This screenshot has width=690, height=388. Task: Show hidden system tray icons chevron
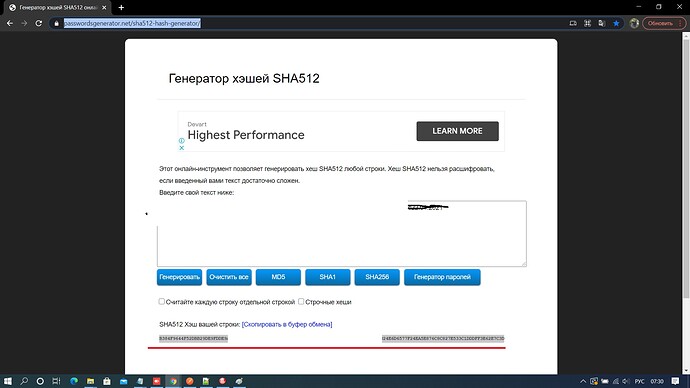click(583, 381)
